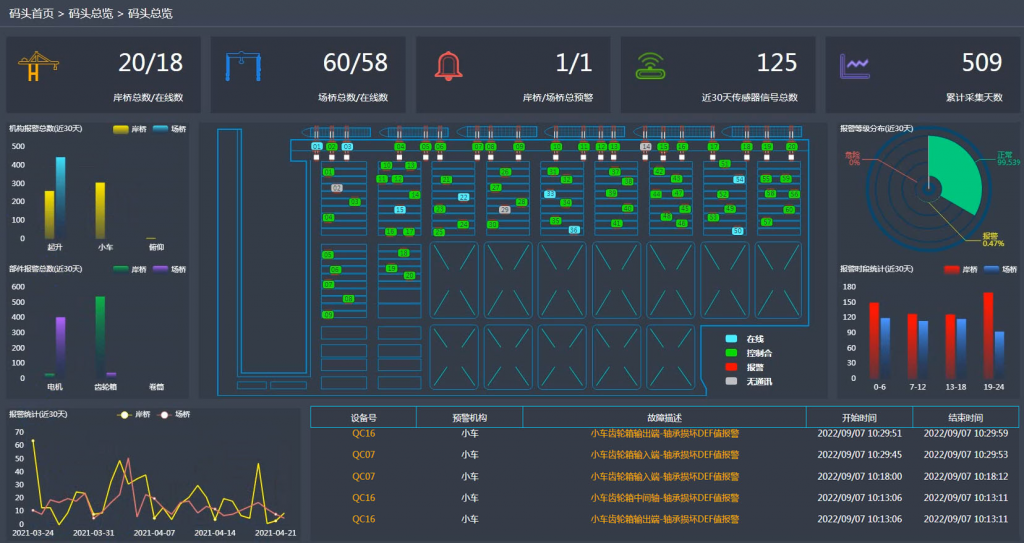Click the cyan 在线 legend swatch
The width and height of the screenshot is (1024, 543).
[731, 339]
